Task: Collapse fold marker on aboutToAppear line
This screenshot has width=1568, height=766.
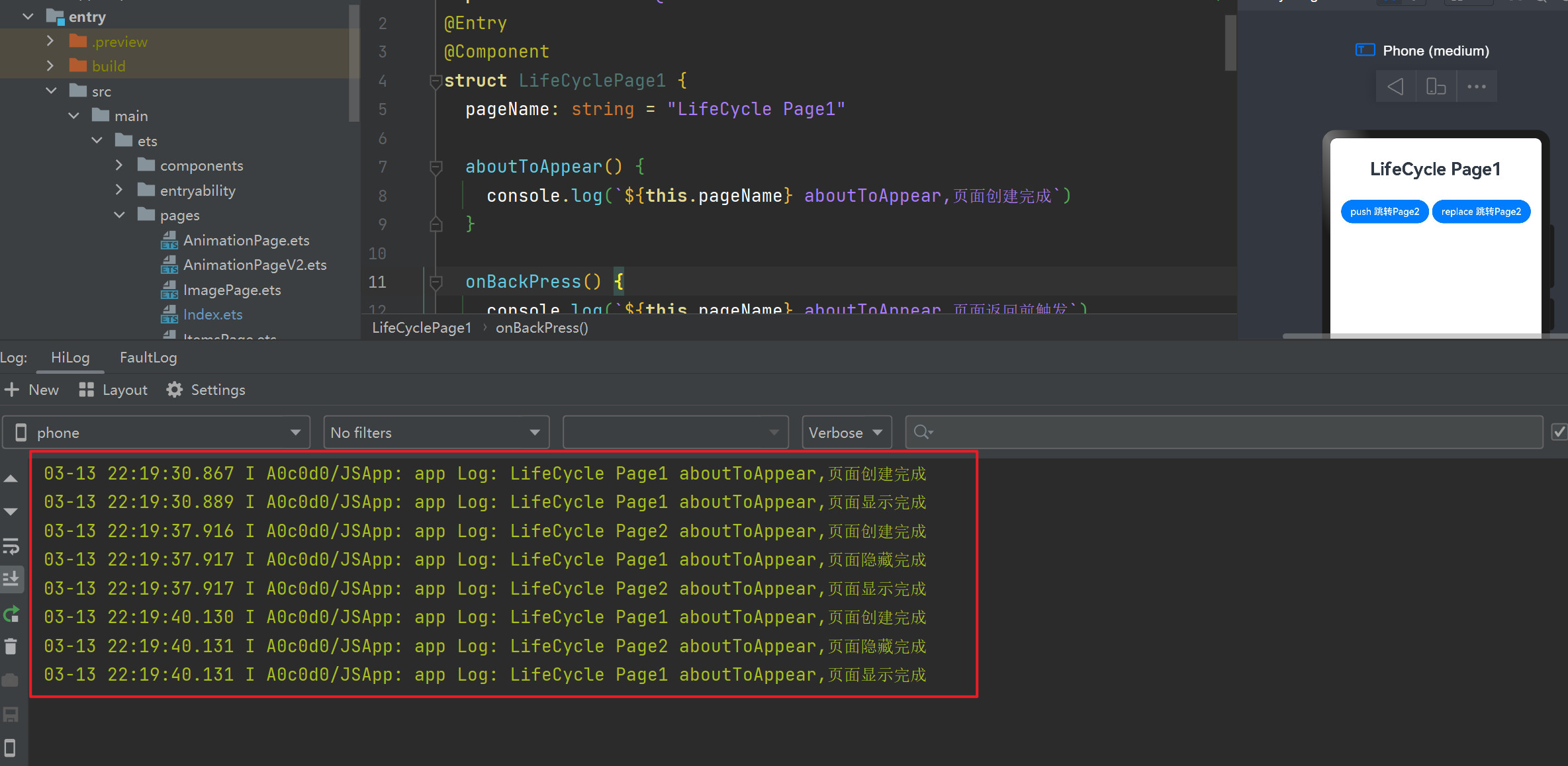Action: pyautogui.click(x=436, y=167)
